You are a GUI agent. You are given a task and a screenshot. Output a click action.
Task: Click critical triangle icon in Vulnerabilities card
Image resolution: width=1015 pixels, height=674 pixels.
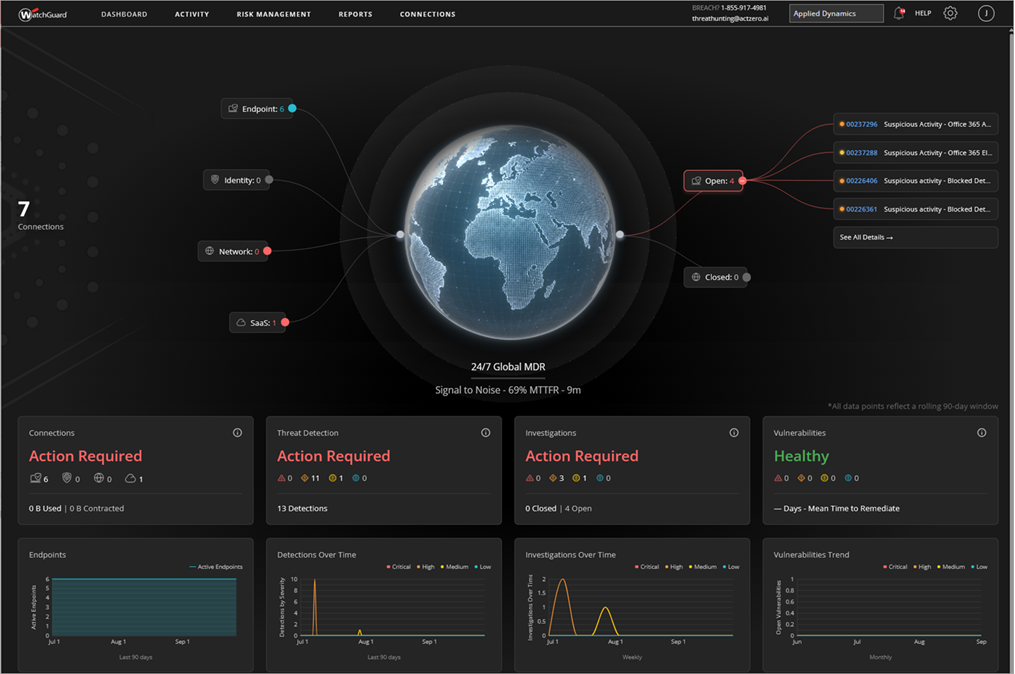(778, 478)
